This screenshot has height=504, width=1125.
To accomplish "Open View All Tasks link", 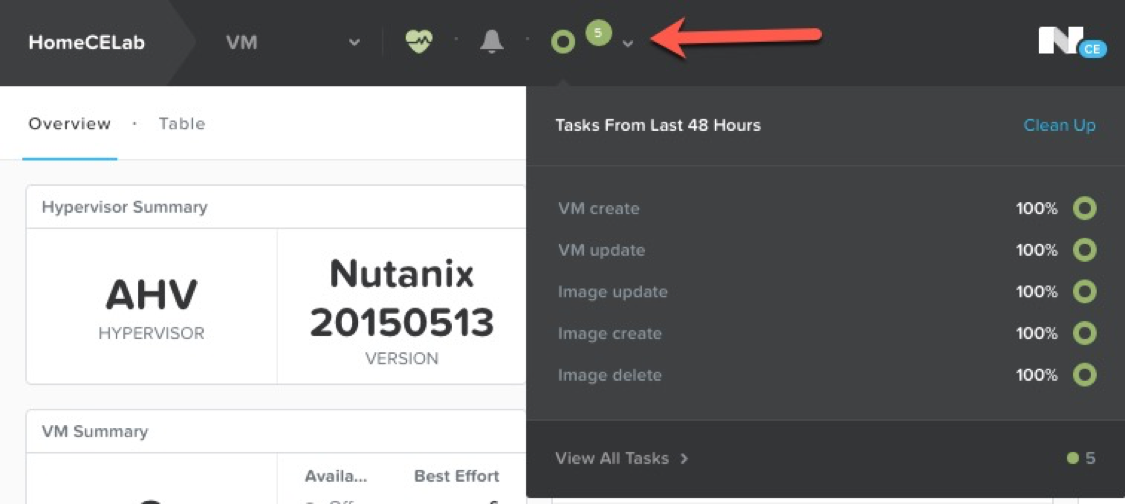I will [622, 458].
